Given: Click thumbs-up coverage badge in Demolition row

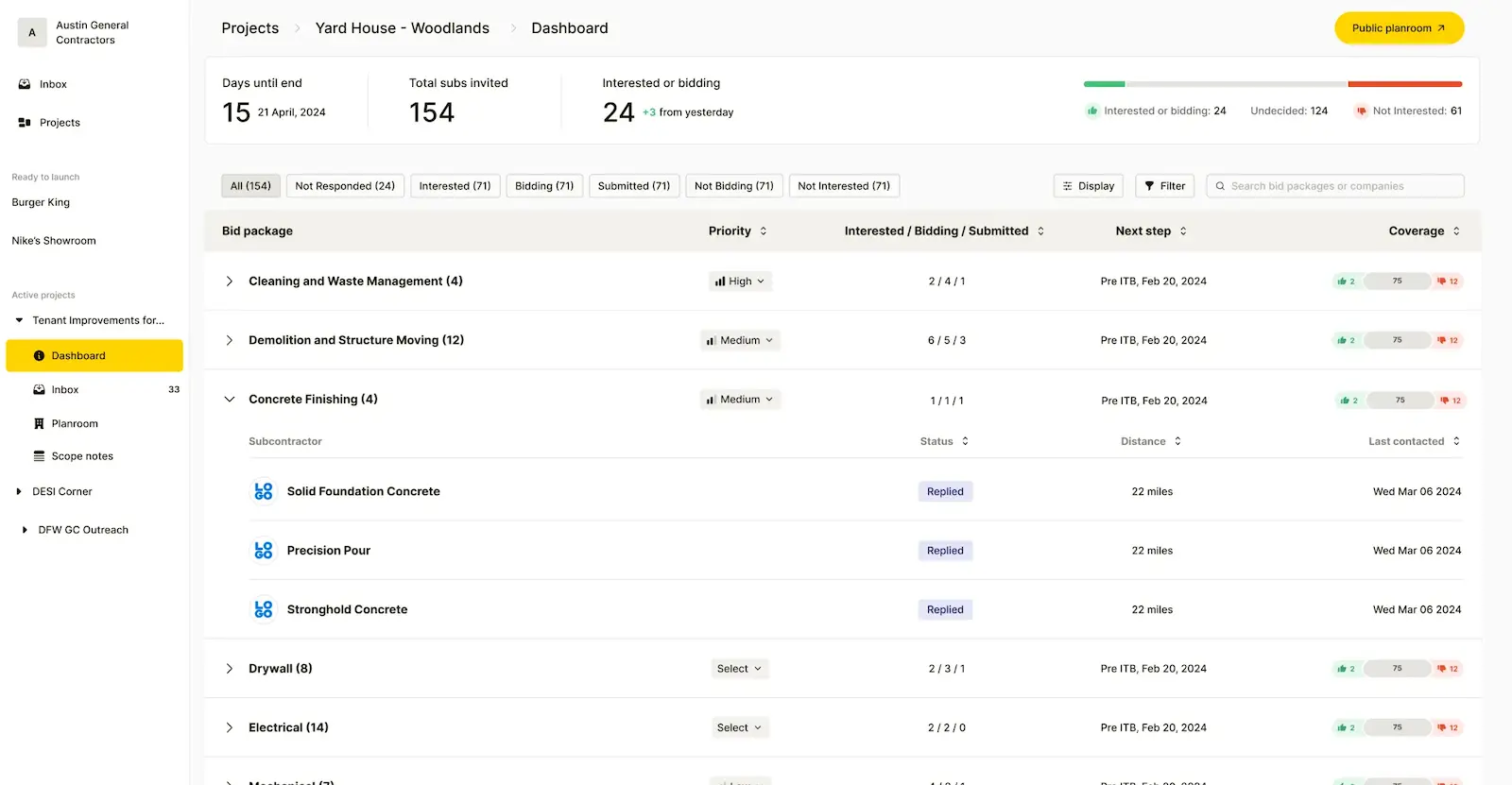Looking at the screenshot, I should (x=1347, y=340).
